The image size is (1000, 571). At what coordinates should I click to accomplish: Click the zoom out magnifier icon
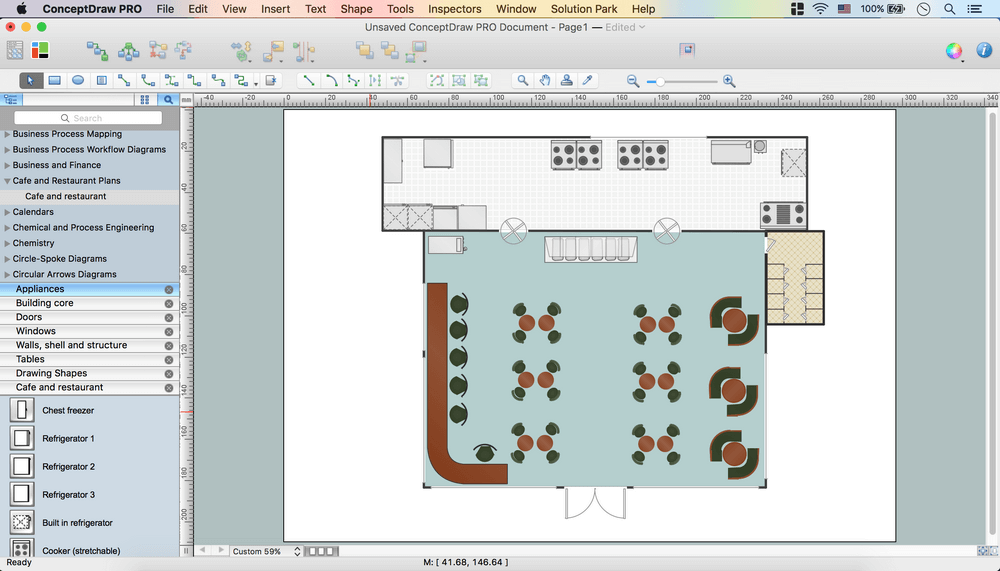click(x=633, y=81)
